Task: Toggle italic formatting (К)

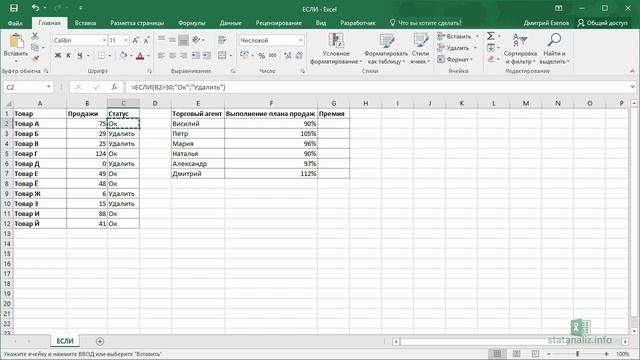Action: (69, 56)
